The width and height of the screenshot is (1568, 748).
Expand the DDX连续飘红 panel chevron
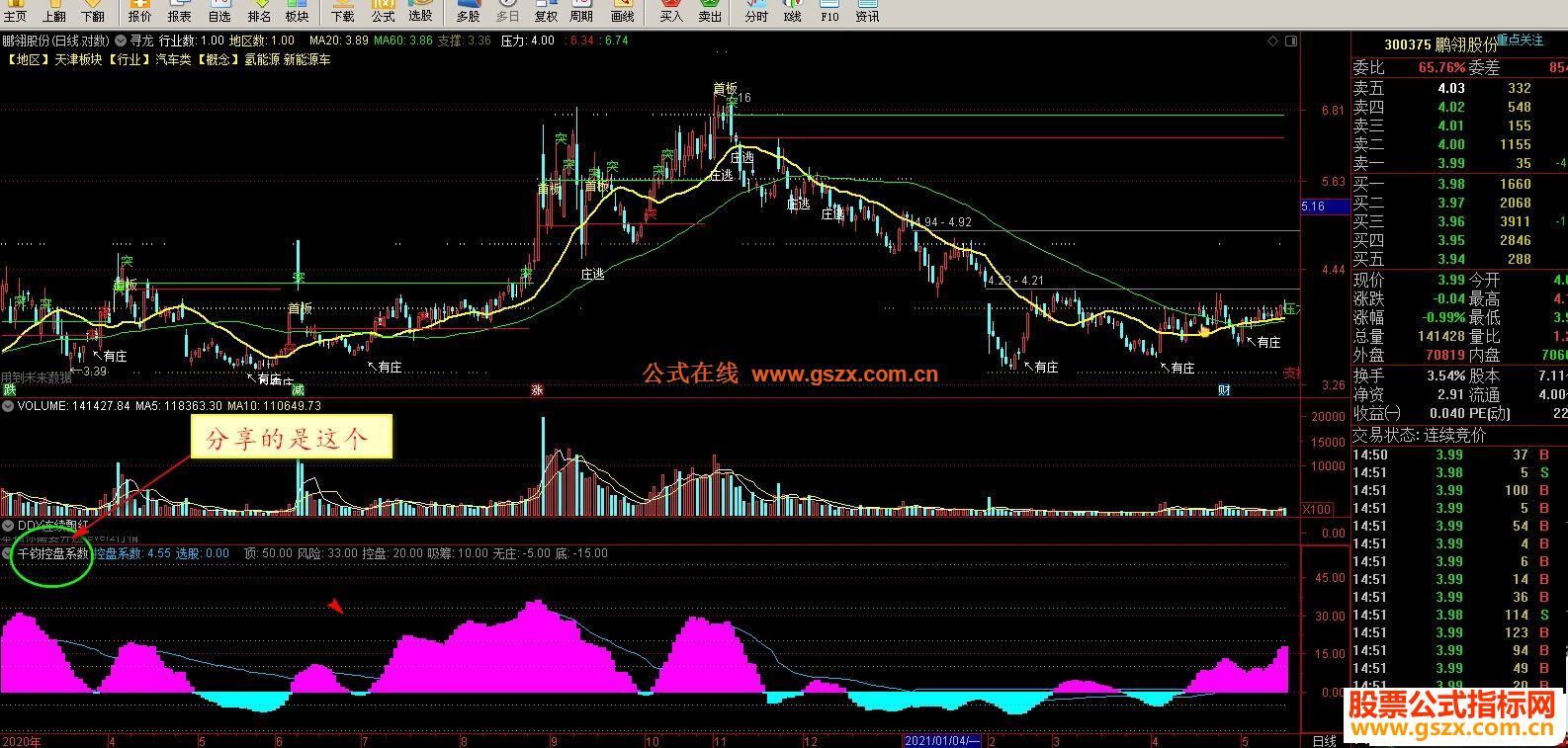coord(8,526)
